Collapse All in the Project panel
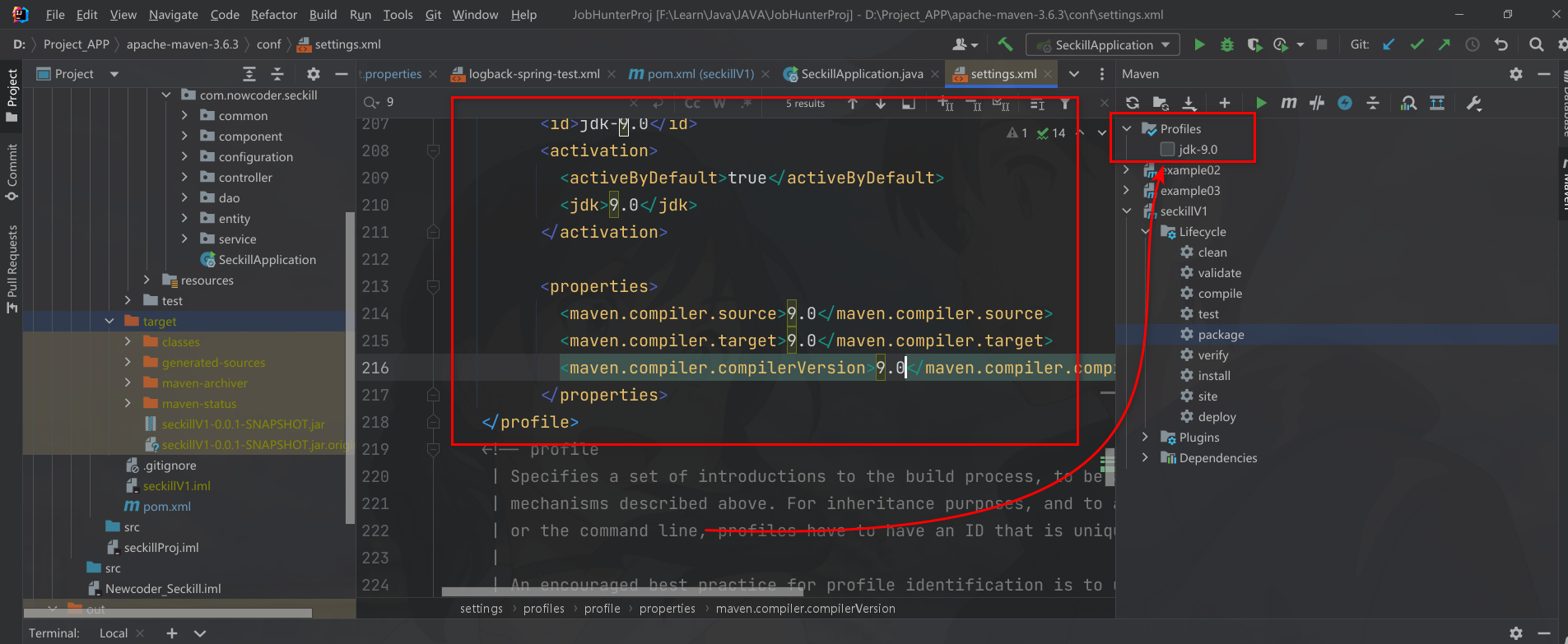The image size is (1568, 644). click(x=277, y=74)
